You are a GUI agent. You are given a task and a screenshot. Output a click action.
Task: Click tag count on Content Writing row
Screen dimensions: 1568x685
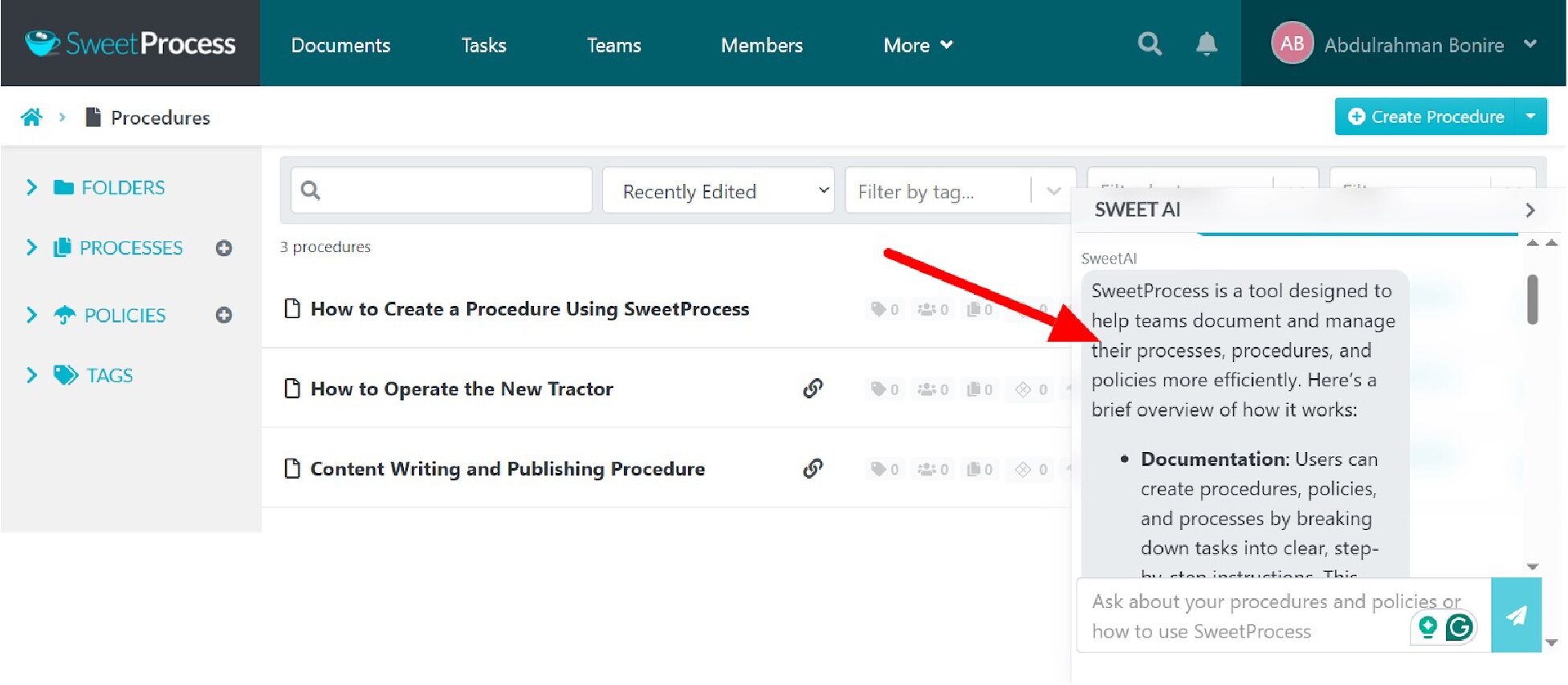(885, 469)
